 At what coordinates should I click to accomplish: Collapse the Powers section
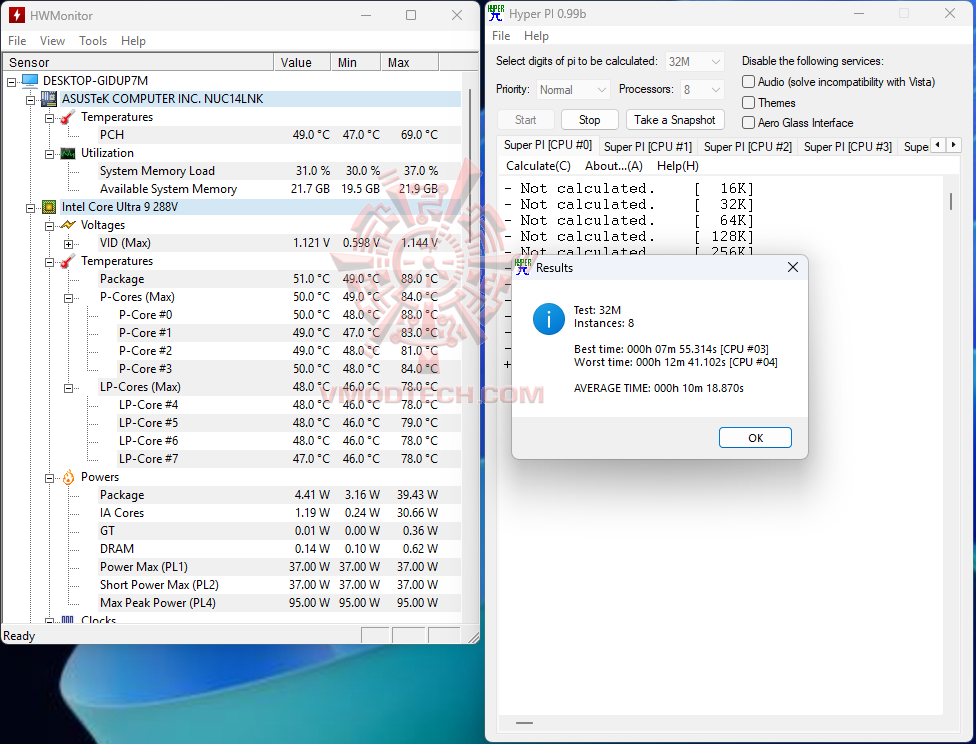(x=49, y=478)
